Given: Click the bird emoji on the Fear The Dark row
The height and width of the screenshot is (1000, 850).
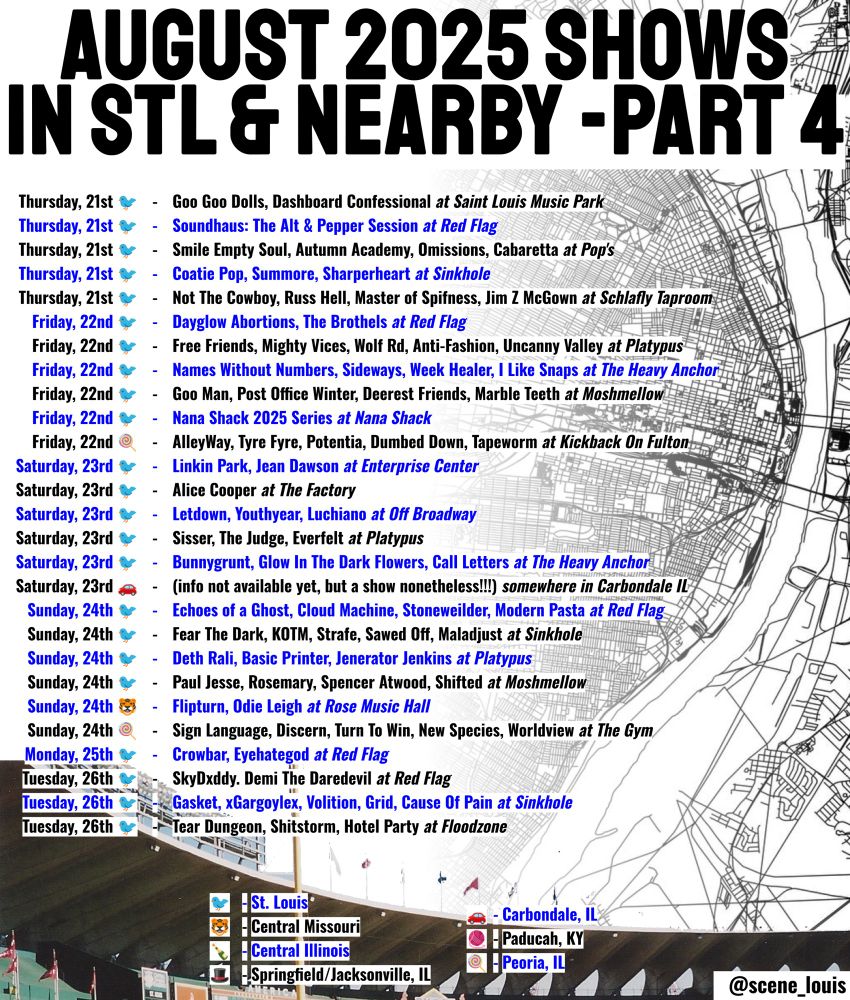Looking at the screenshot, I should click(128, 635).
